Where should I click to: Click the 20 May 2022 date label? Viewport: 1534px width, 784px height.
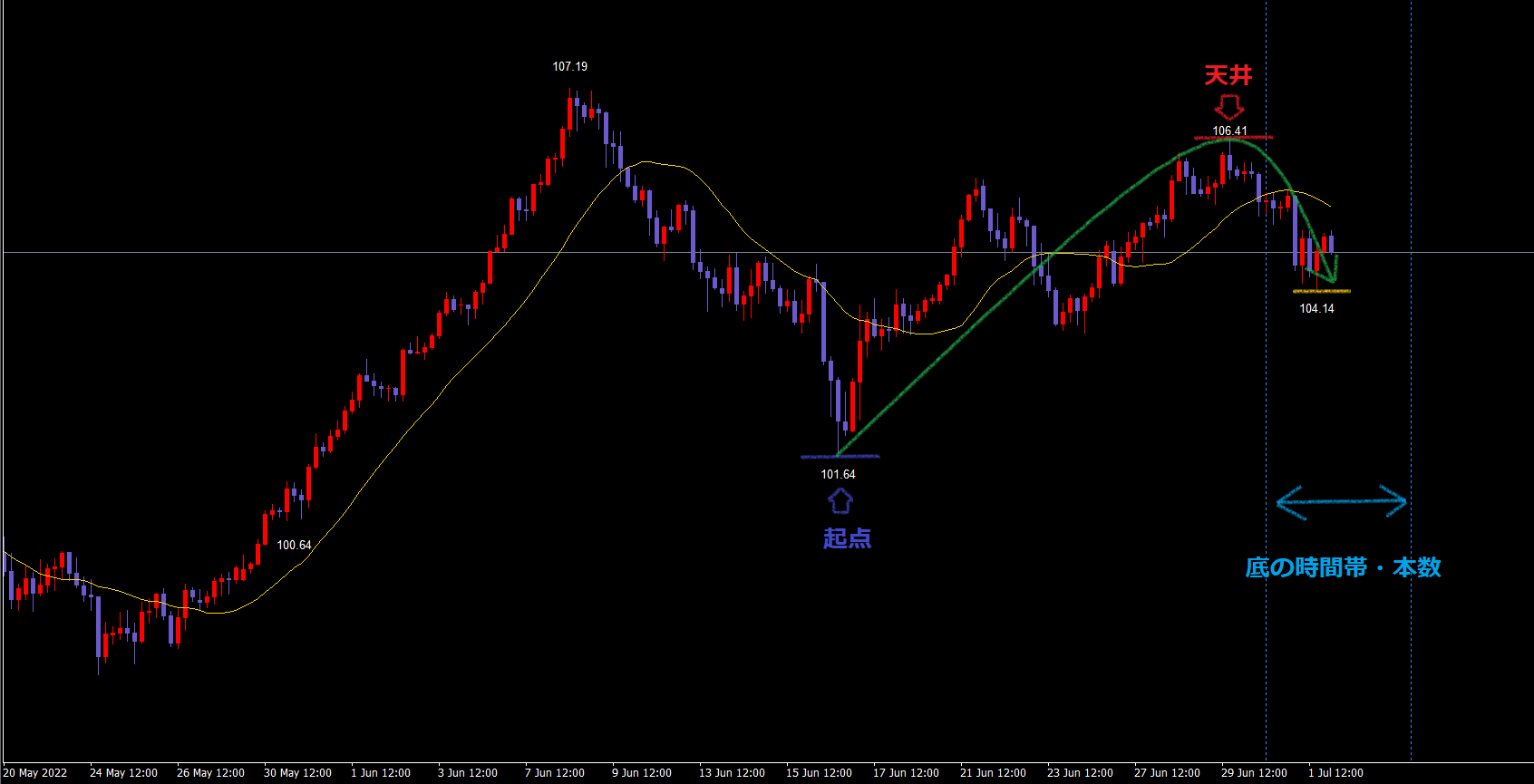(35, 773)
